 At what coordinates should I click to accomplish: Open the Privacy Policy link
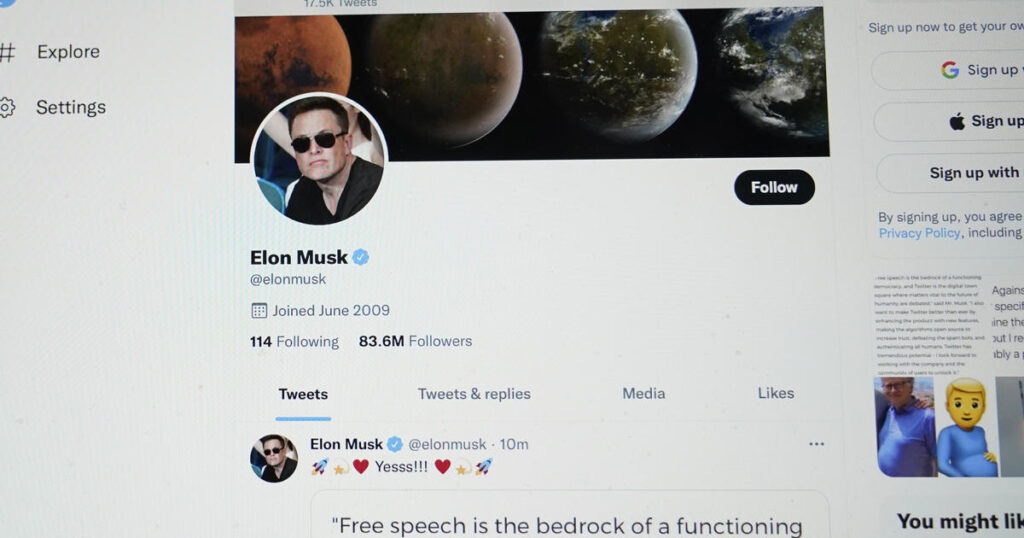[x=919, y=233]
